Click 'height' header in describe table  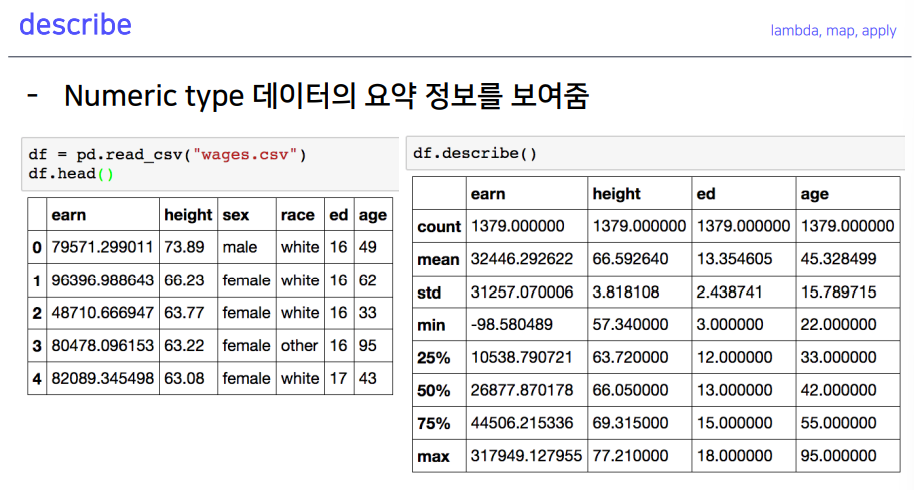click(x=616, y=193)
